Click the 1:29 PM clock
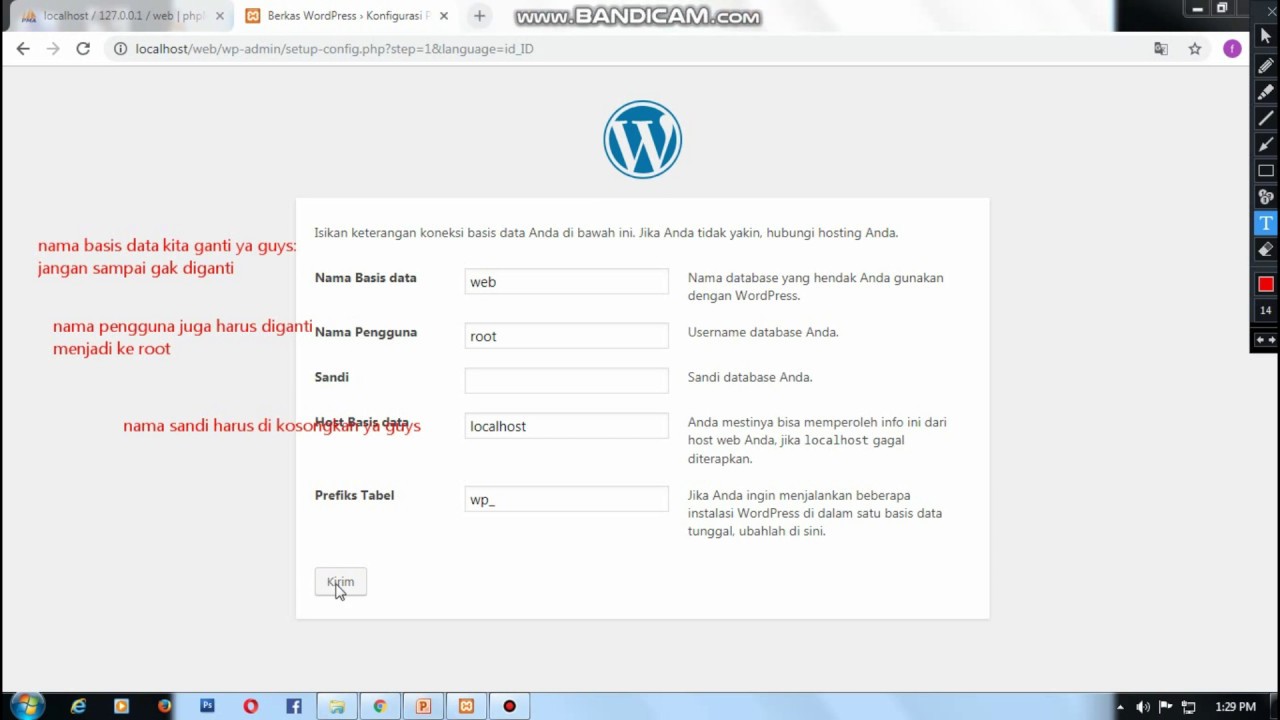Viewport: 1280px width, 720px height. click(x=1235, y=707)
